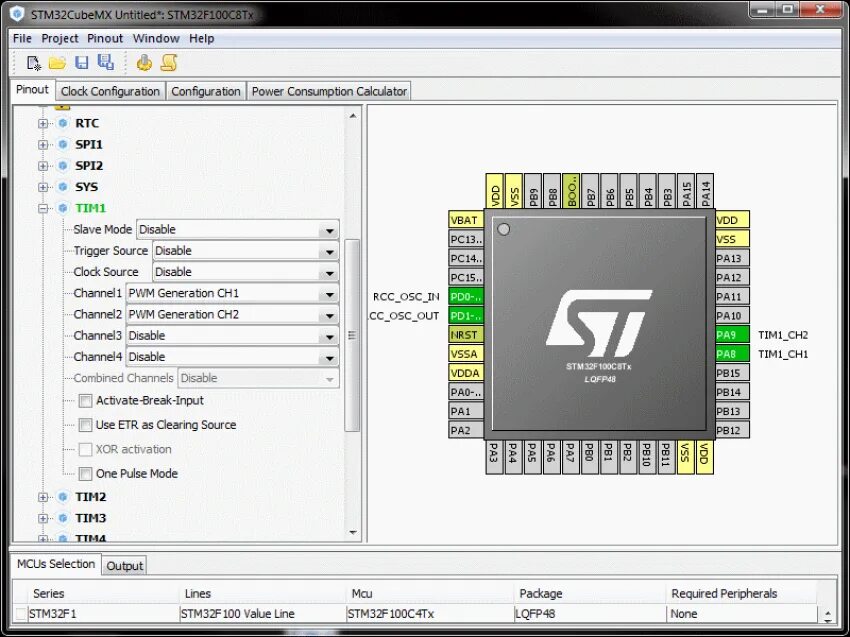The image size is (850, 637).
Task: Click pin PB15 on the right side
Action: pyautogui.click(x=732, y=373)
